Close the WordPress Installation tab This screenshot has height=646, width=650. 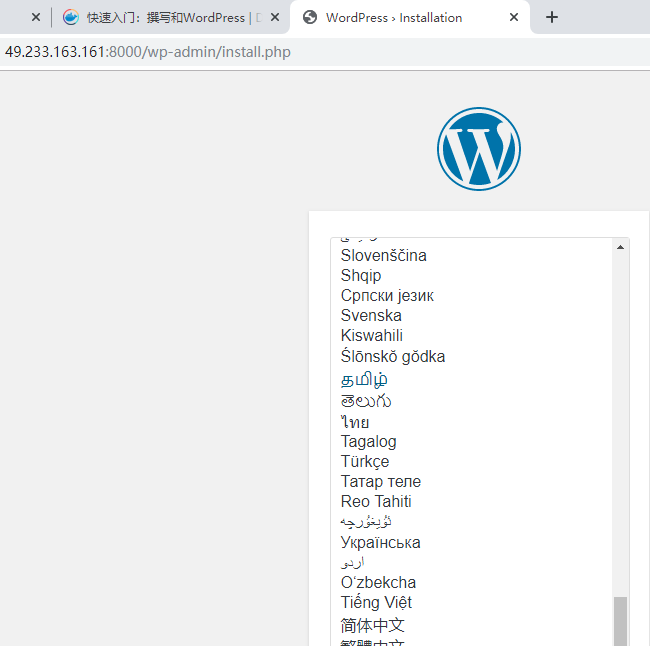tap(514, 17)
